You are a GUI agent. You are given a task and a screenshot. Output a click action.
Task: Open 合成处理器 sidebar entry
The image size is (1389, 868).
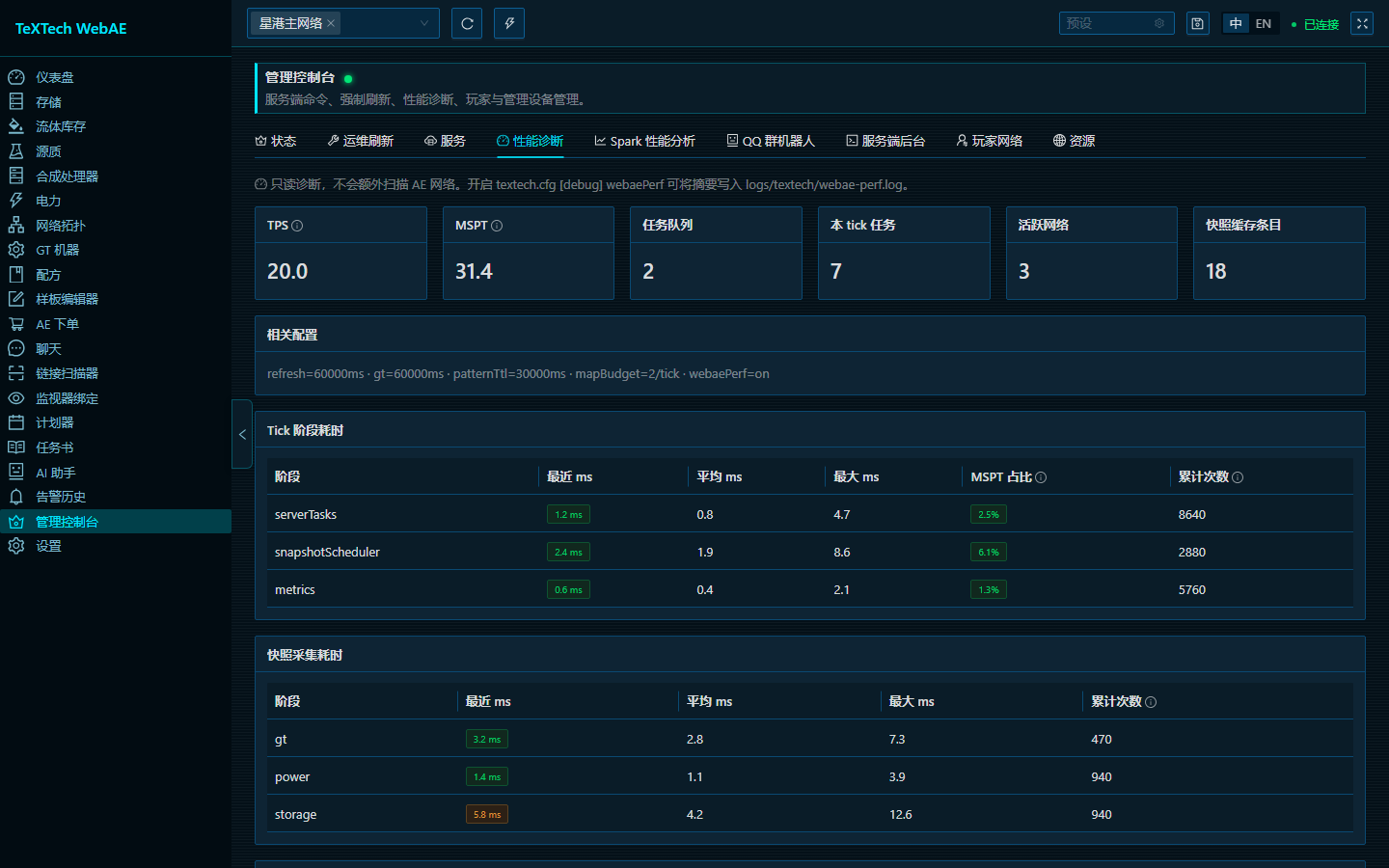pyautogui.click(x=116, y=176)
